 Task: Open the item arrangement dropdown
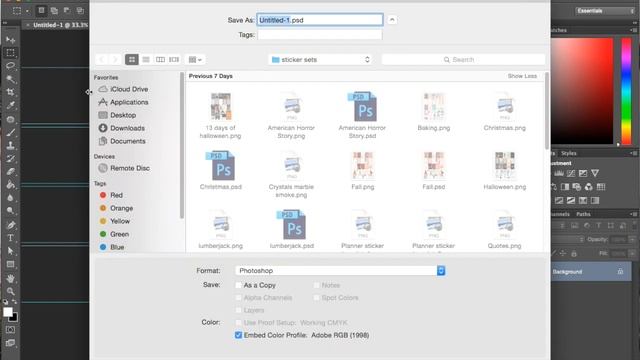coord(195,60)
